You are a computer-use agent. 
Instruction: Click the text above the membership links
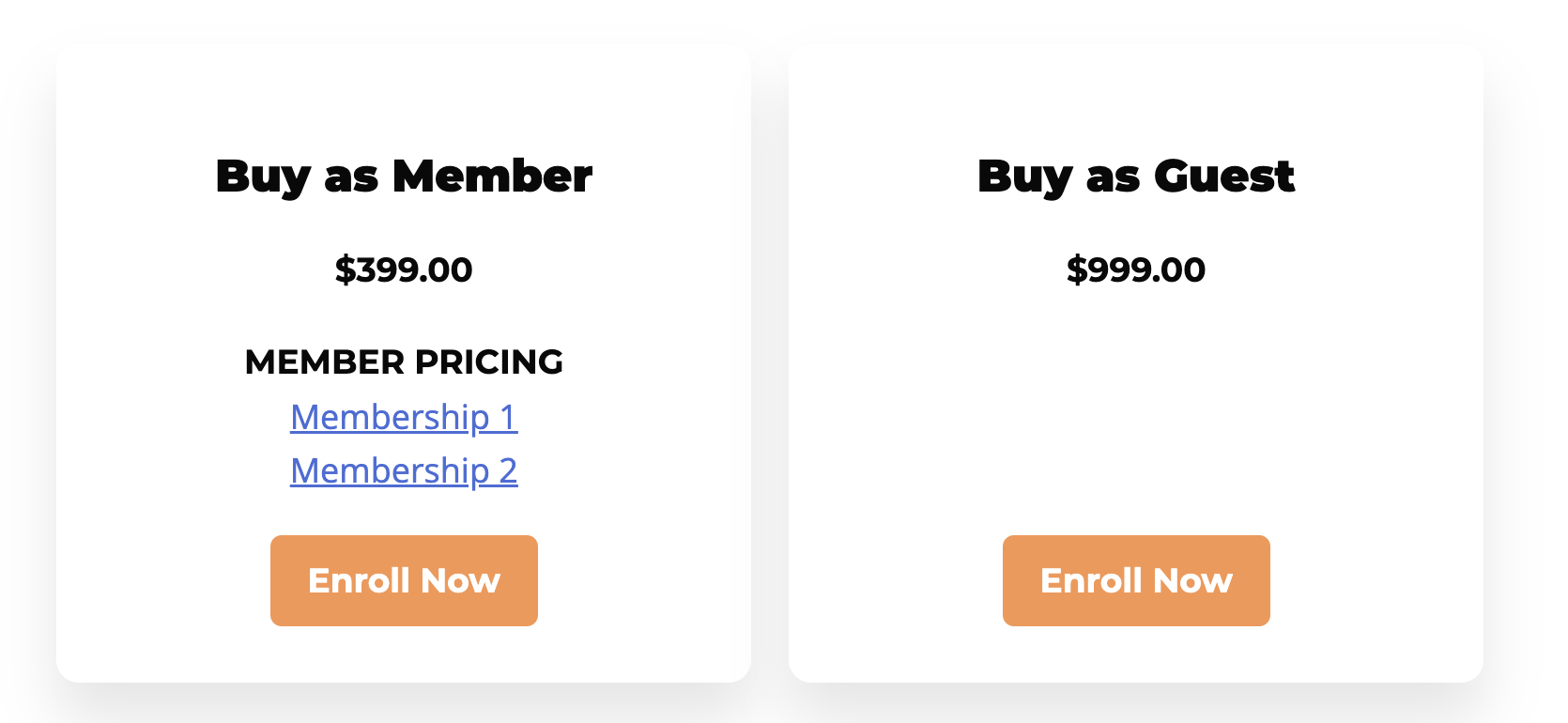pos(404,361)
